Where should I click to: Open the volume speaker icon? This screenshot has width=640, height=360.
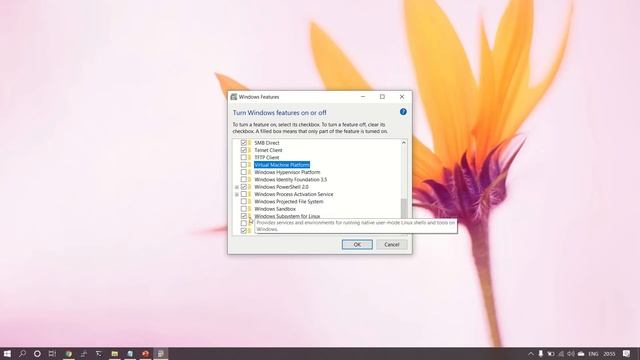click(x=571, y=354)
